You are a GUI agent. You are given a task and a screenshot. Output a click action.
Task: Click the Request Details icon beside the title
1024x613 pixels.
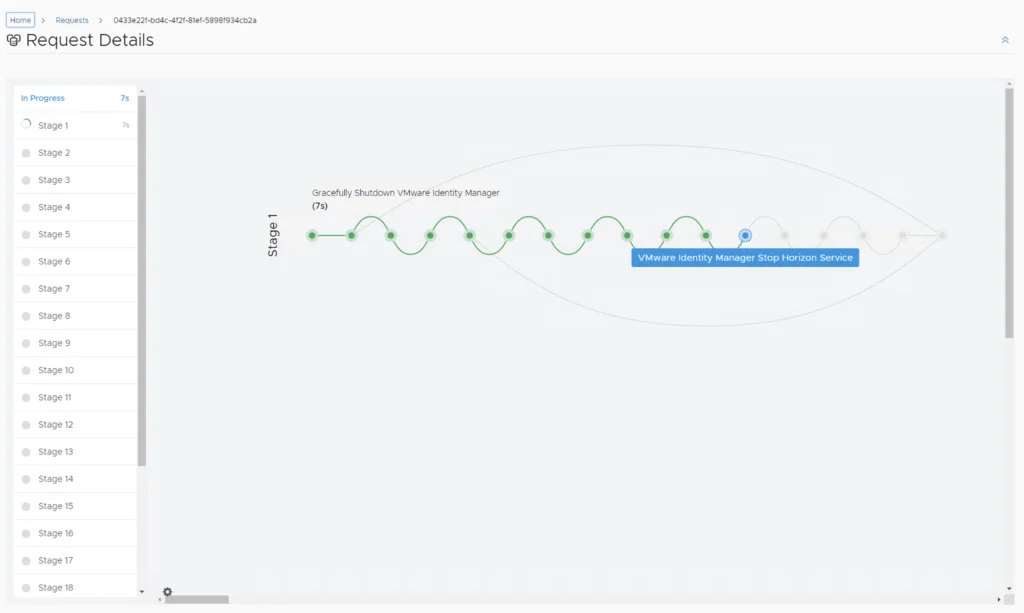coord(14,40)
